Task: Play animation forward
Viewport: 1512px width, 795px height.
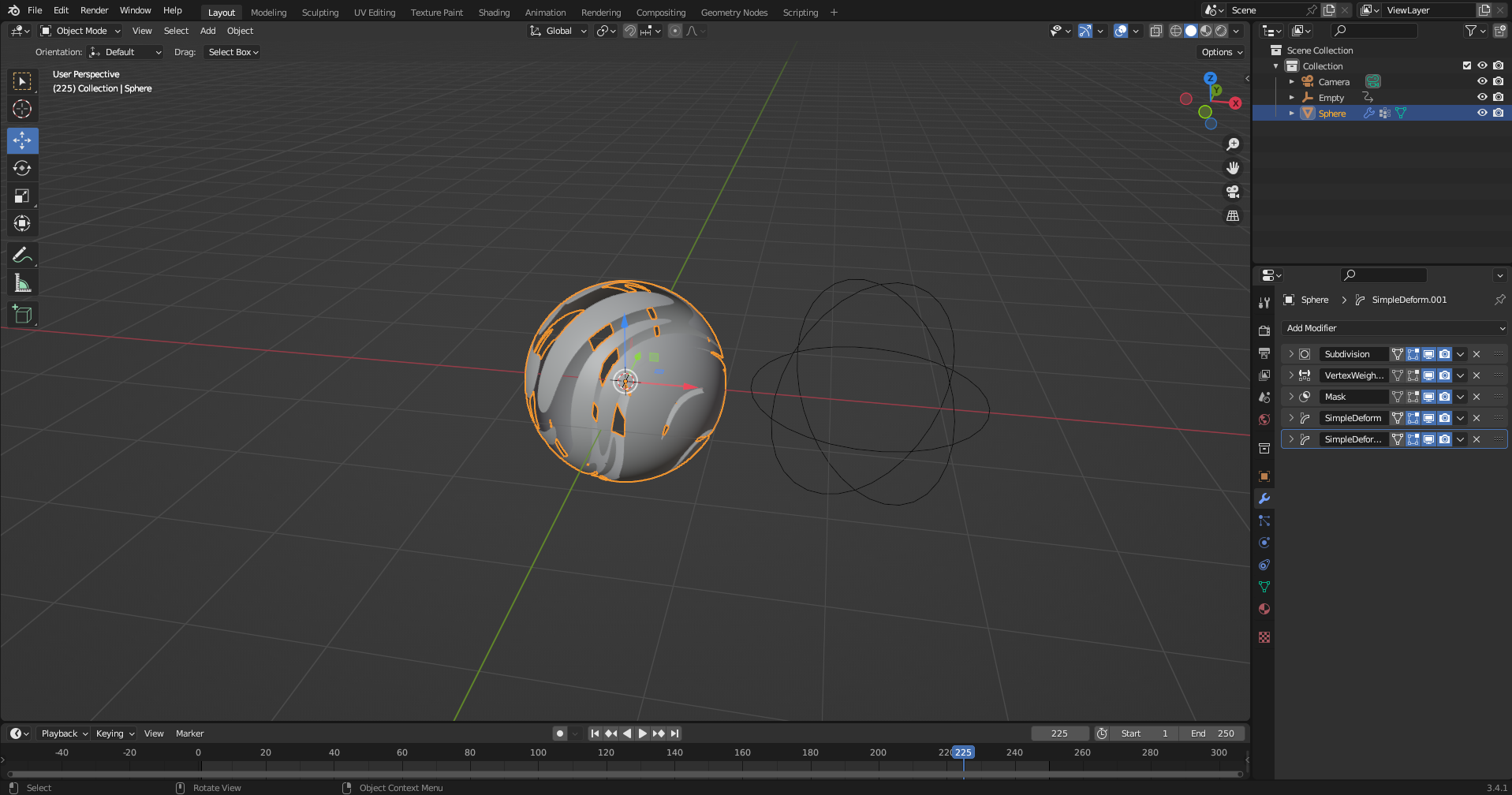Action: point(643,733)
